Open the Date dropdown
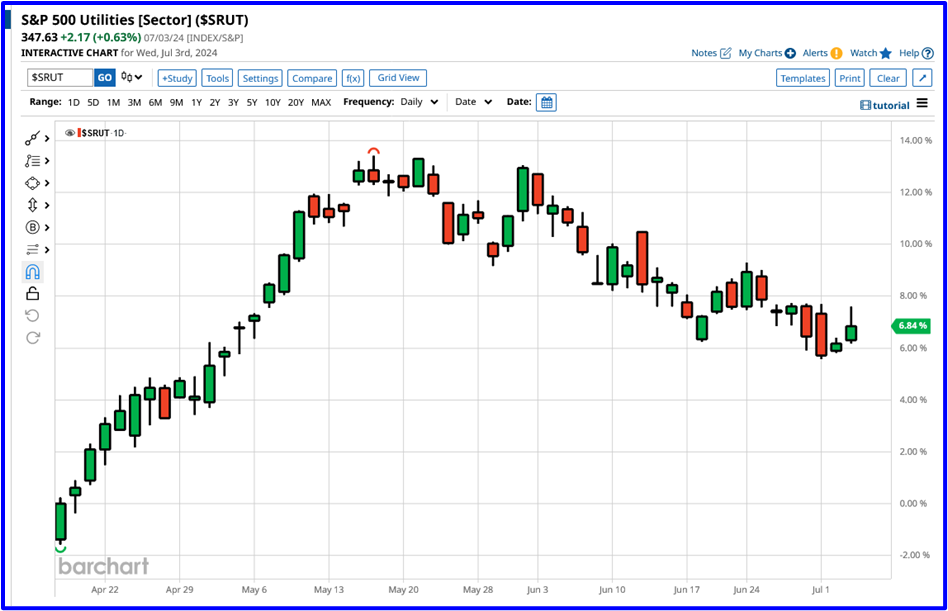This screenshot has height=611, width=948. [x=472, y=101]
